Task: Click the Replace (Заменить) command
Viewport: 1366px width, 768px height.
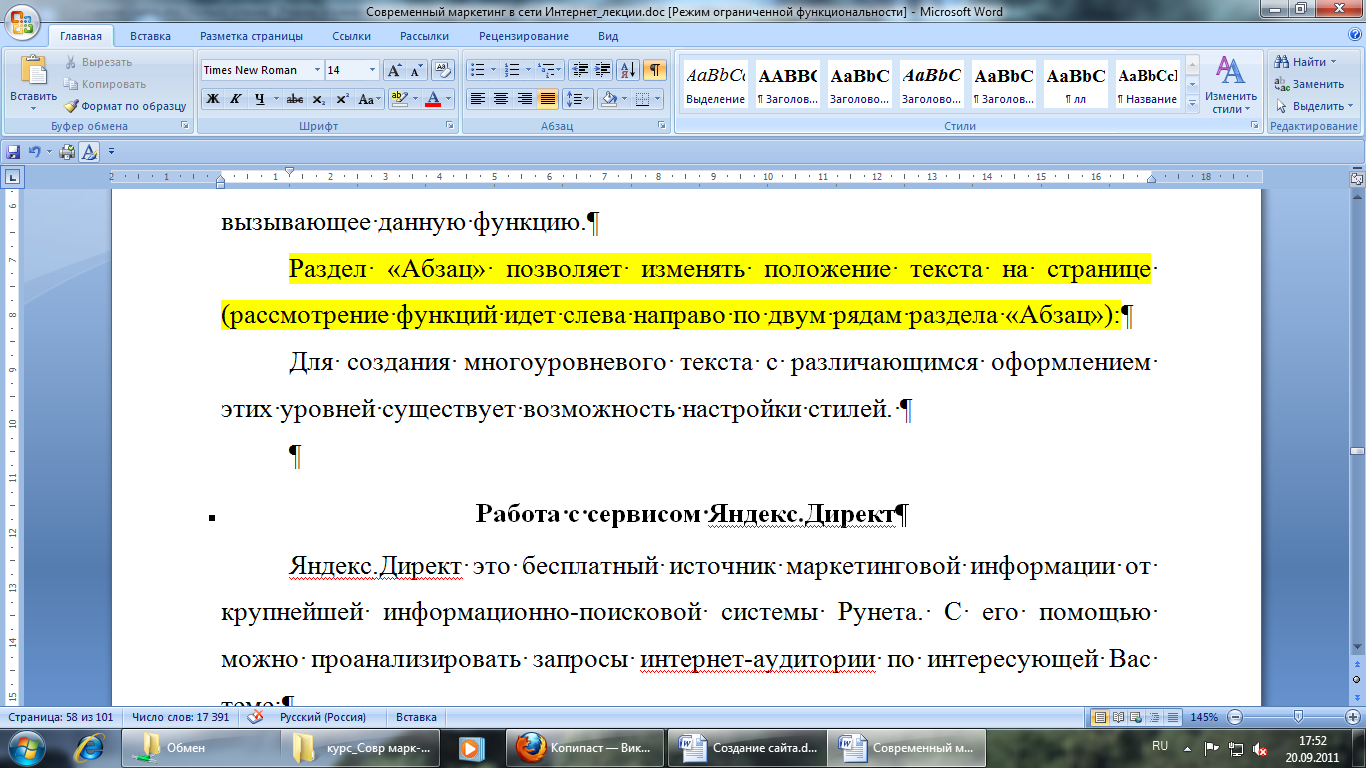Action: [1309, 84]
